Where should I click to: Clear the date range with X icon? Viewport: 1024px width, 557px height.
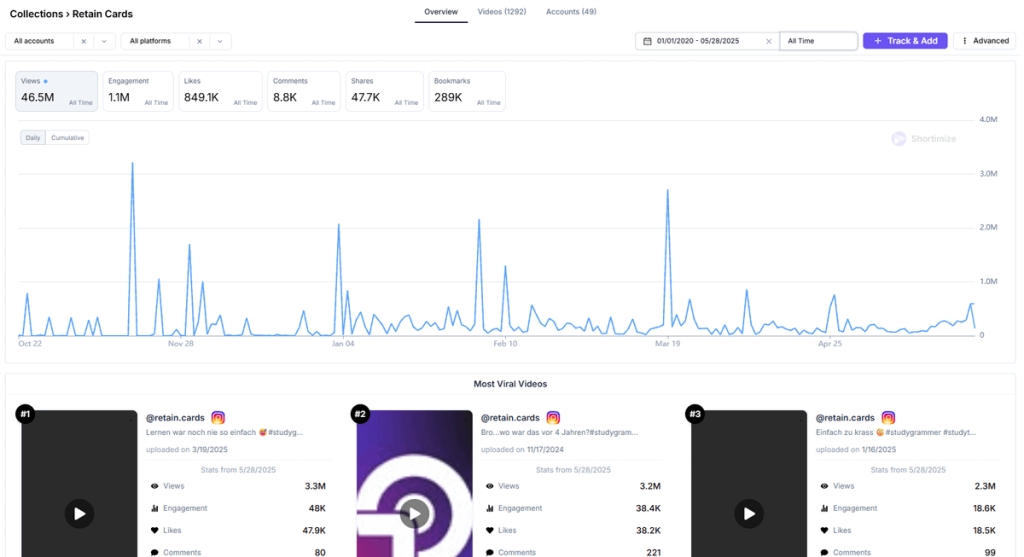point(768,41)
